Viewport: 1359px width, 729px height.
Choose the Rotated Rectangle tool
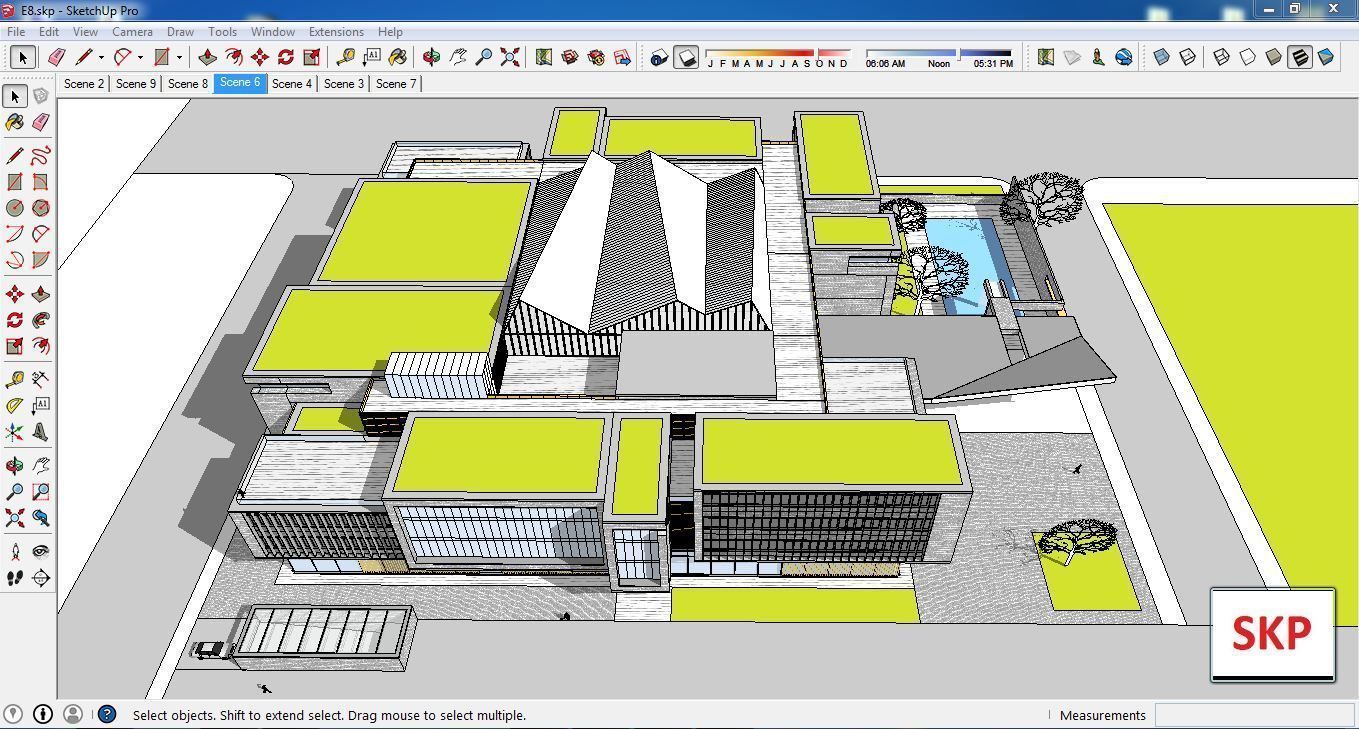point(41,182)
